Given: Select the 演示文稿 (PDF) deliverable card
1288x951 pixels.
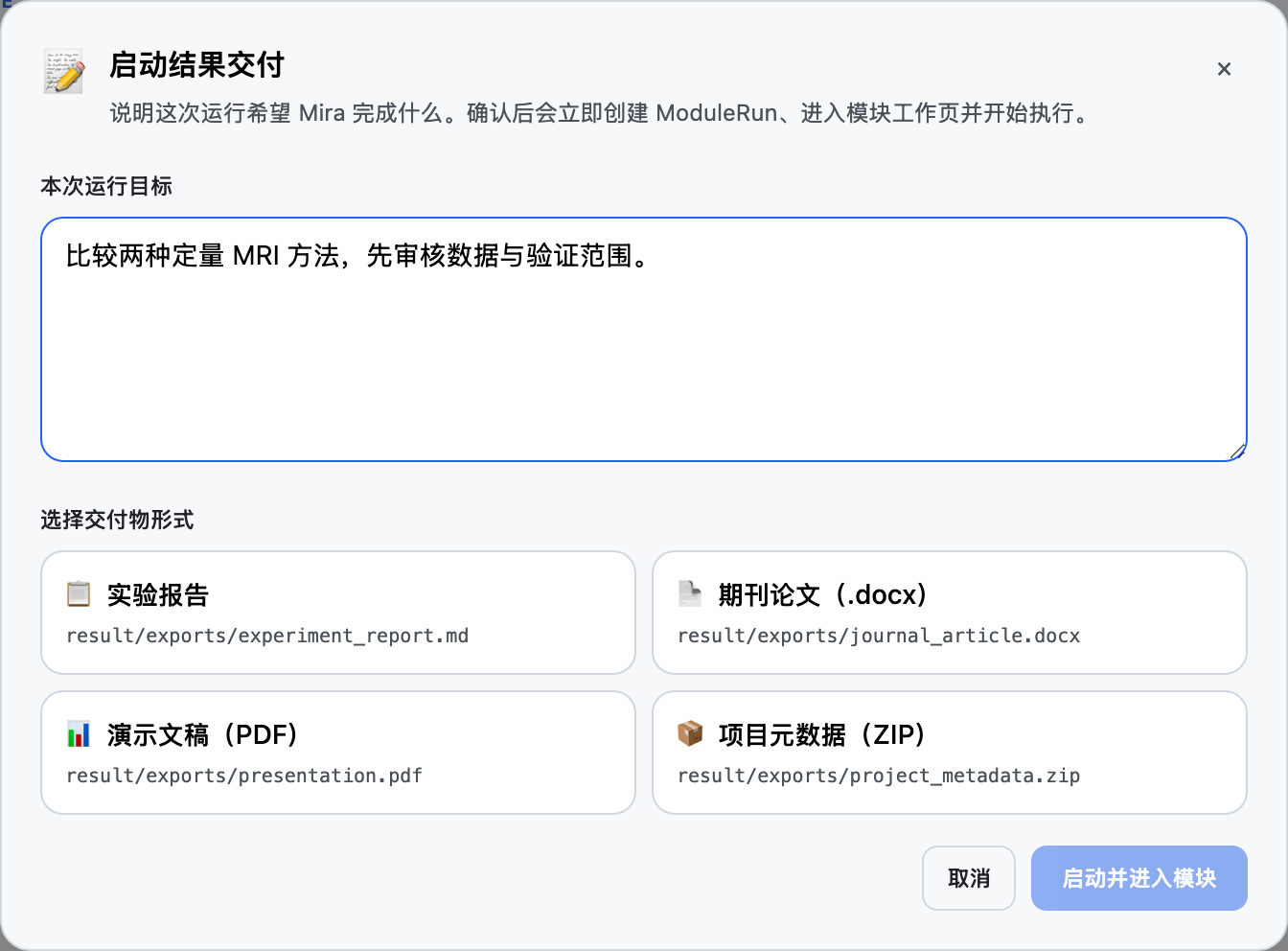Looking at the screenshot, I should [x=338, y=753].
